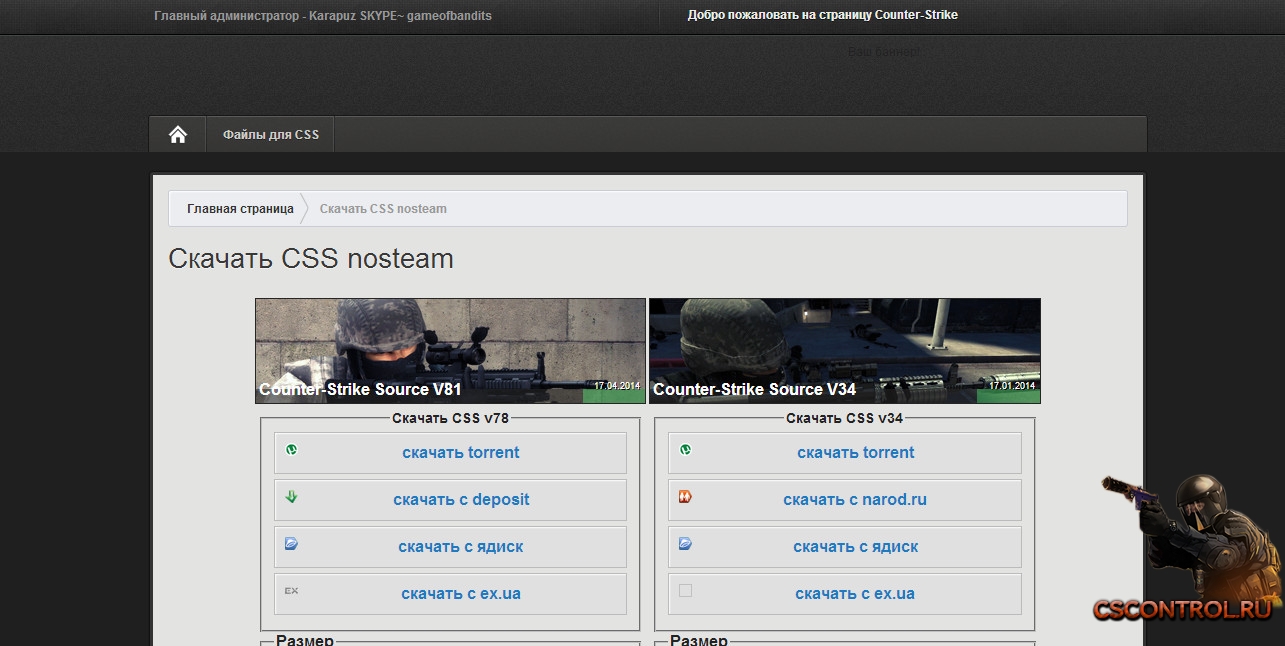Click скачать с narod.ru link
Viewport: 1285px width, 646px height.
855,500
